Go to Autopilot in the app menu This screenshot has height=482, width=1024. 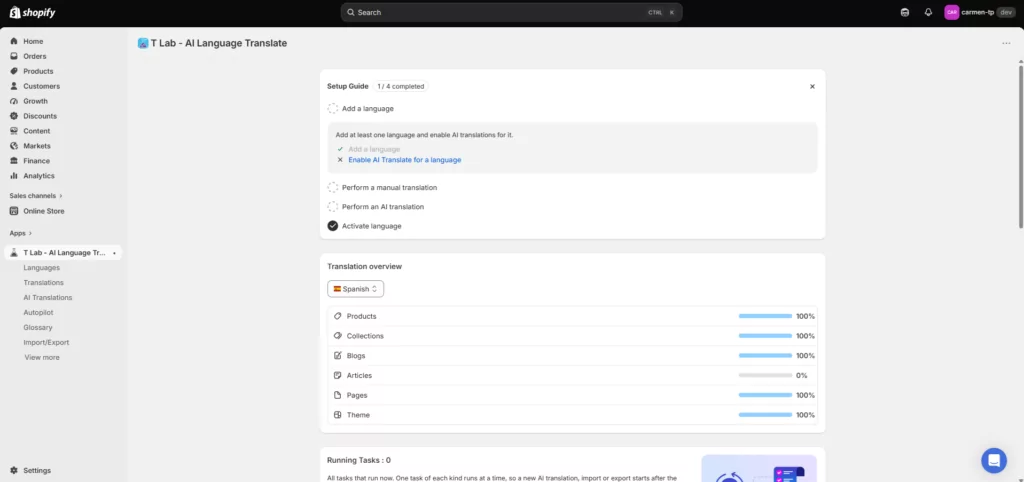39,313
